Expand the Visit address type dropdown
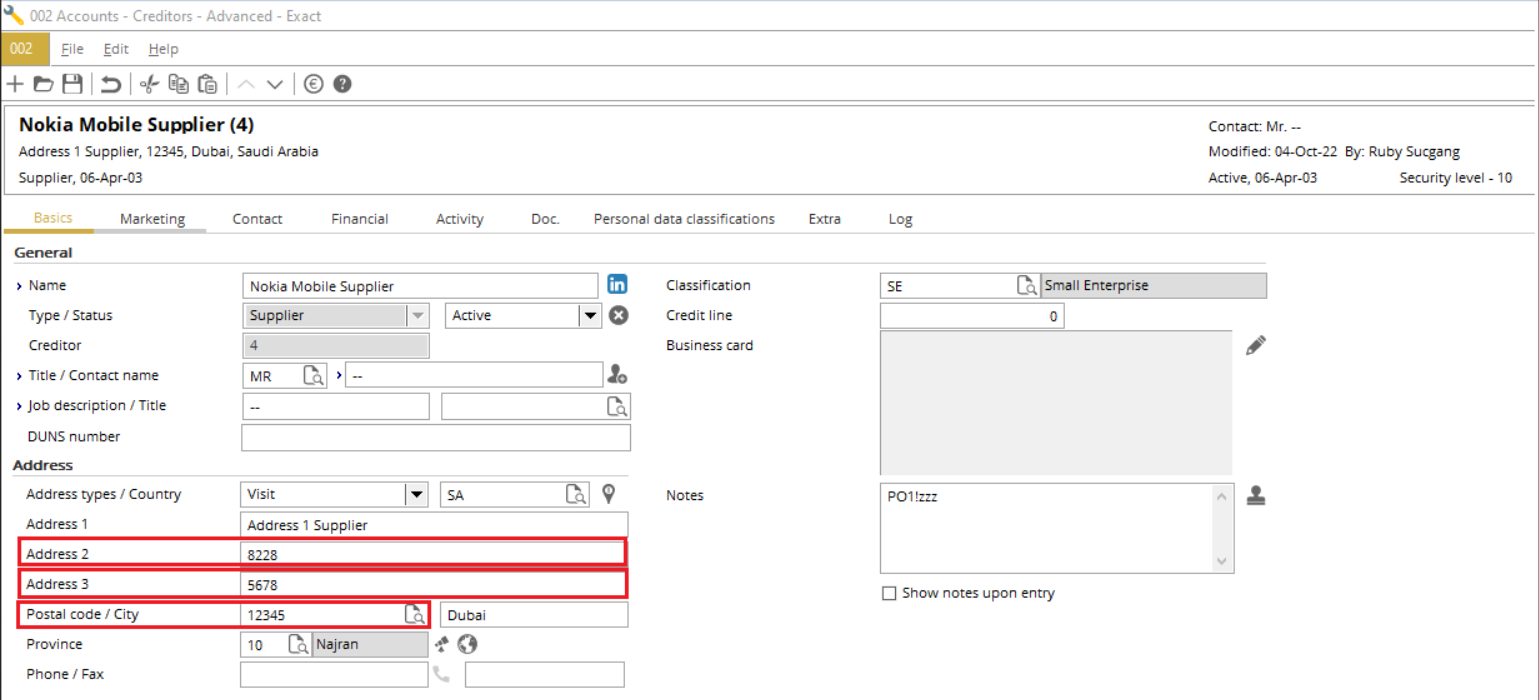The image size is (1539, 700). point(416,494)
